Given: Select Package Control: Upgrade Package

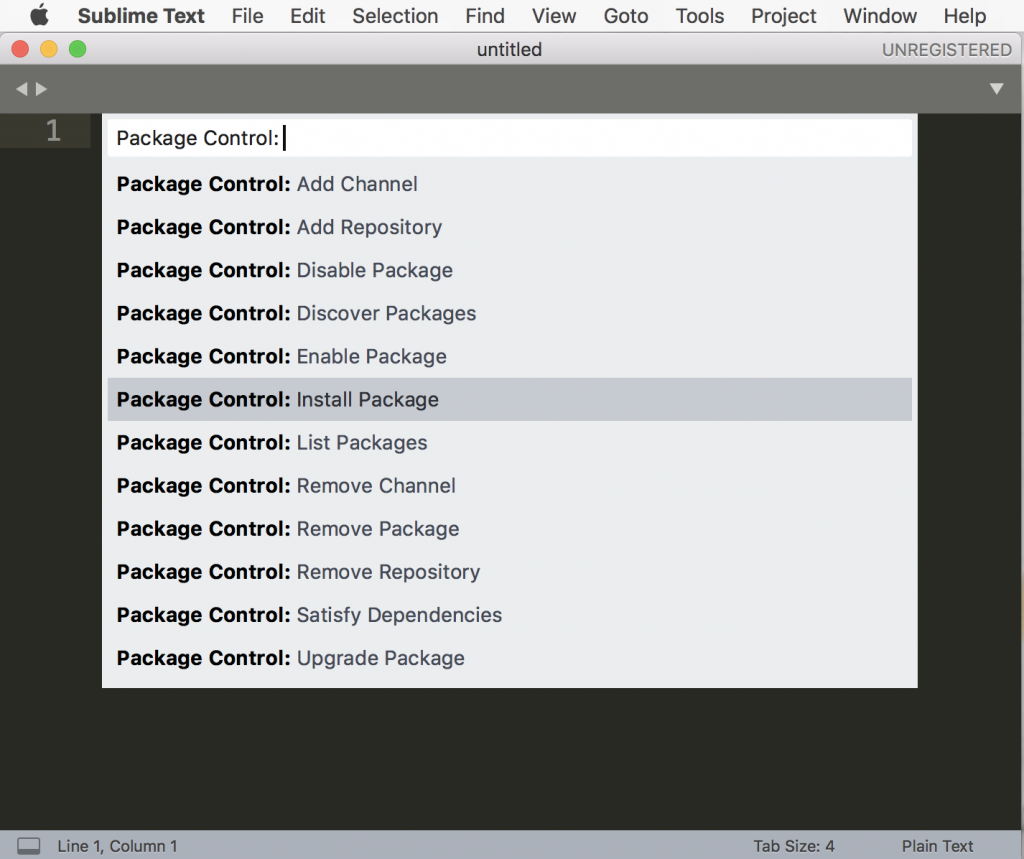Looking at the screenshot, I should pyautogui.click(x=509, y=658).
